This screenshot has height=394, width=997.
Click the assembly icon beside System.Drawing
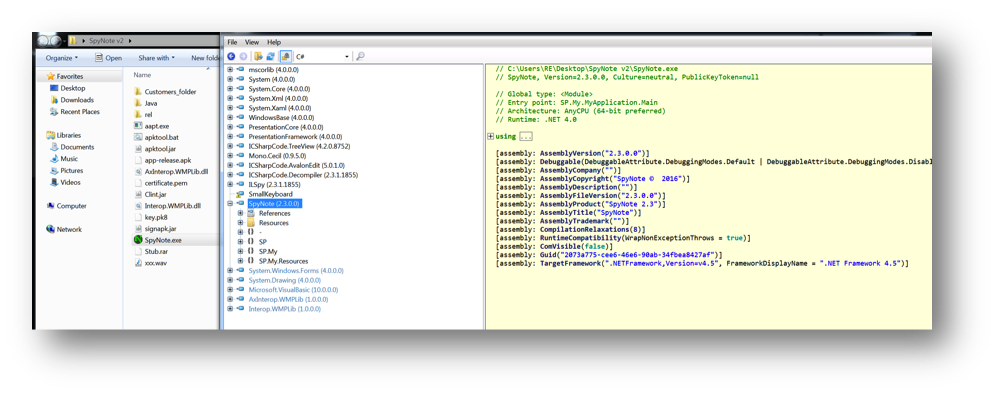pos(240,280)
